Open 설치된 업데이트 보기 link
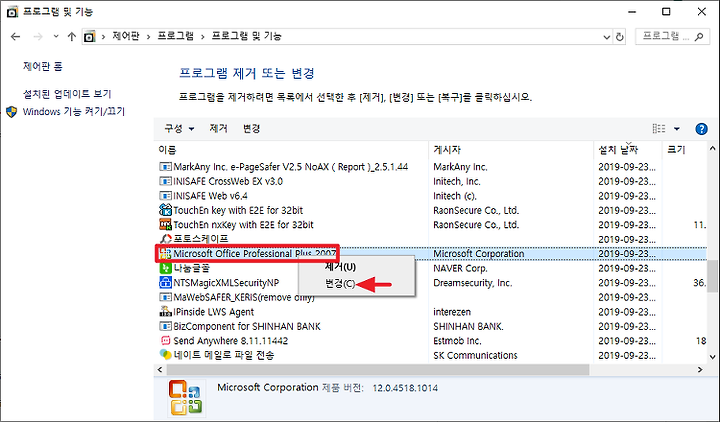The width and height of the screenshot is (720, 422). click(67, 94)
